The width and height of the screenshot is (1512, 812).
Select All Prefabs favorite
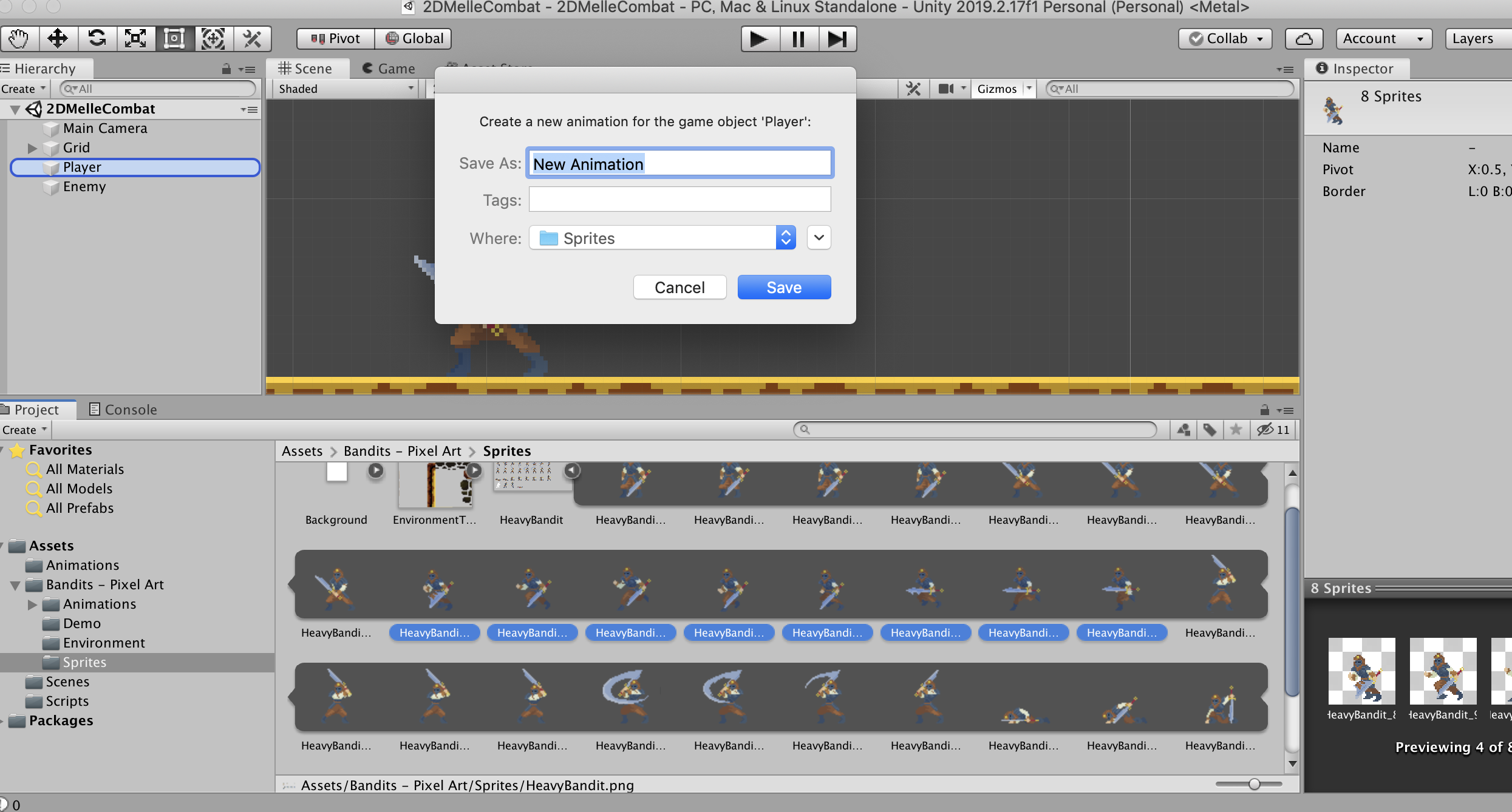pyautogui.click(x=80, y=508)
